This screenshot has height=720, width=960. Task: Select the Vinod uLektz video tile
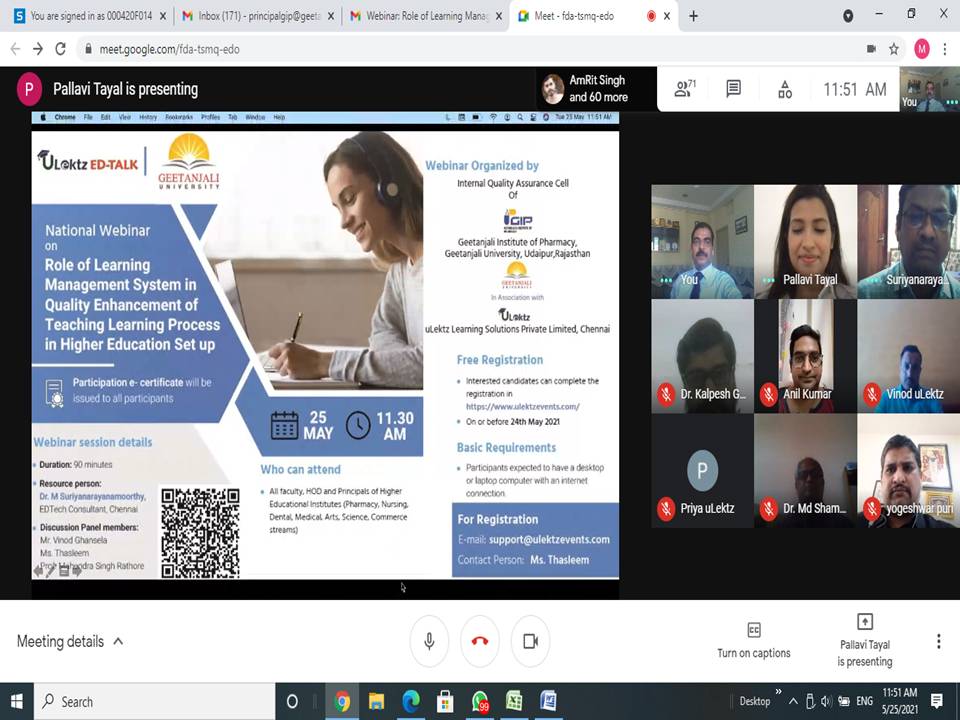pyautogui.click(x=909, y=356)
